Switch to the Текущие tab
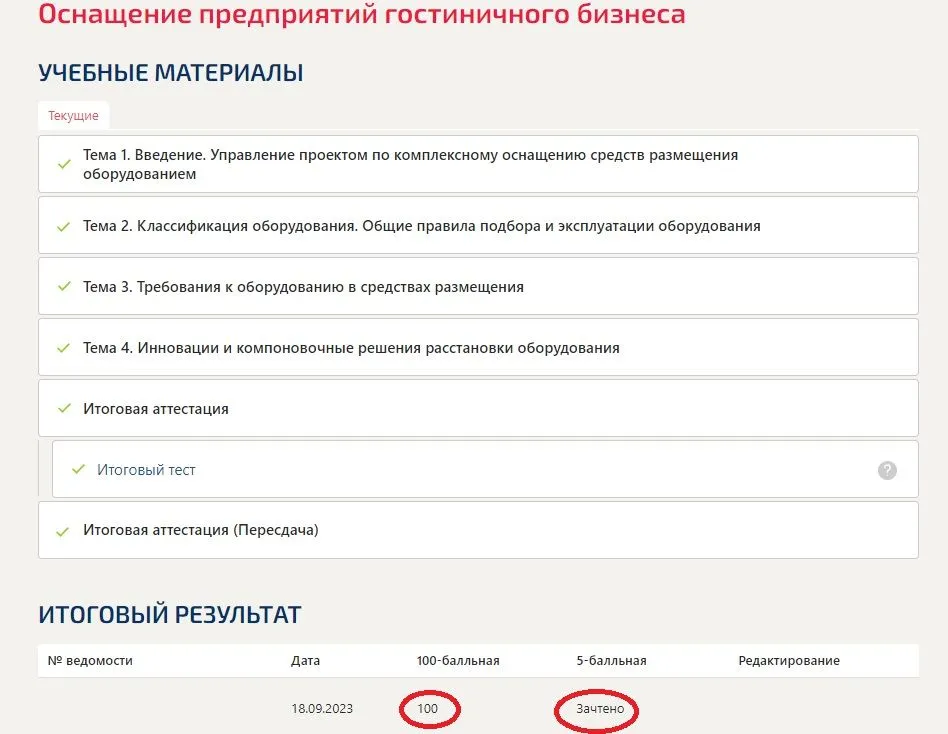 click(x=73, y=116)
